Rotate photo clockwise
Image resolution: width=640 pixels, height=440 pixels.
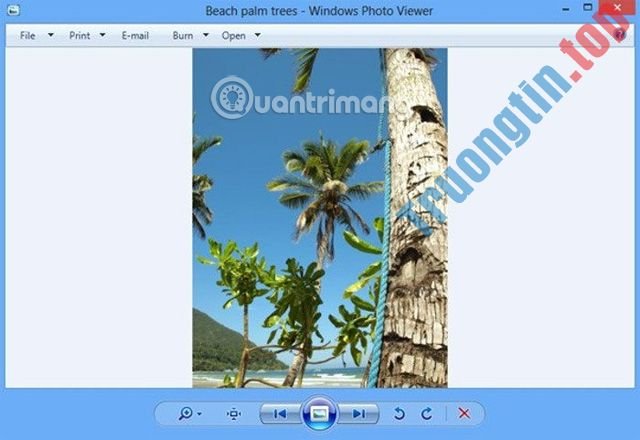tap(427, 414)
